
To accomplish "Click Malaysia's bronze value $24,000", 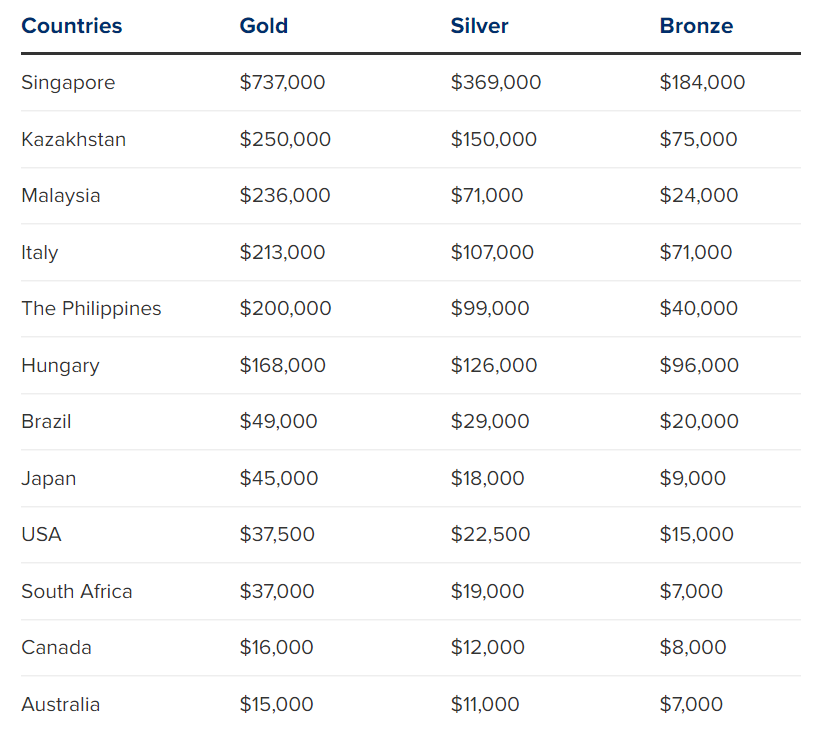I will click(699, 196).
